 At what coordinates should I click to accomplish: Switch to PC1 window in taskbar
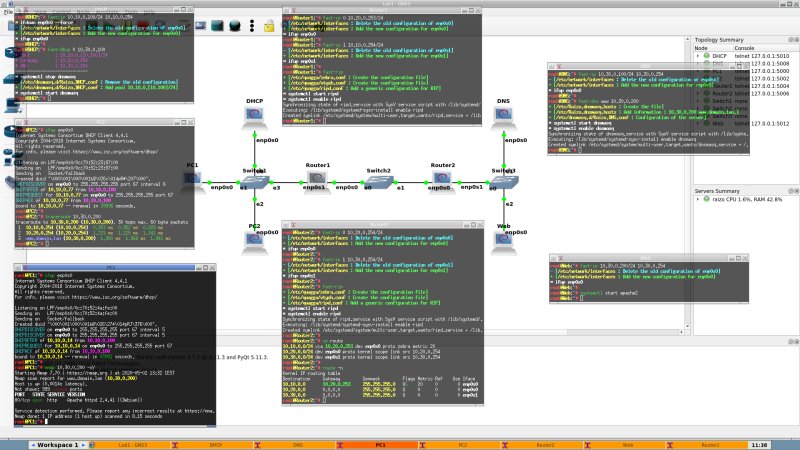pyautogui.click(x=380, y=443)
